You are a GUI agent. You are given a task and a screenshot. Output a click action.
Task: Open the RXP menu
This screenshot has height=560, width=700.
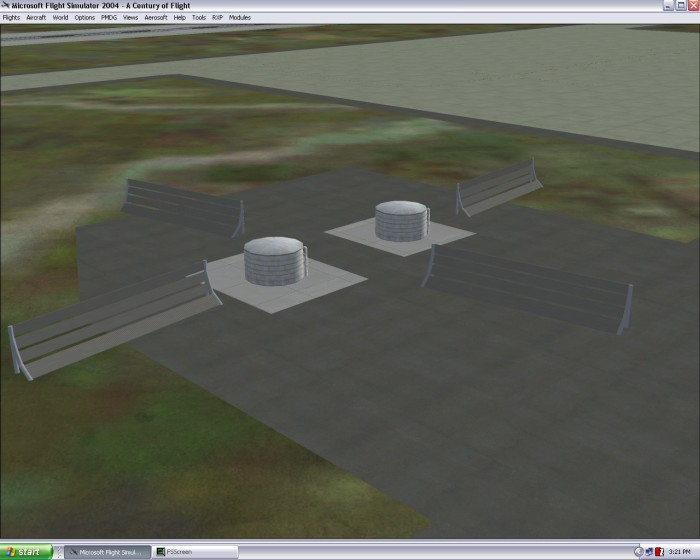[217, 18]
